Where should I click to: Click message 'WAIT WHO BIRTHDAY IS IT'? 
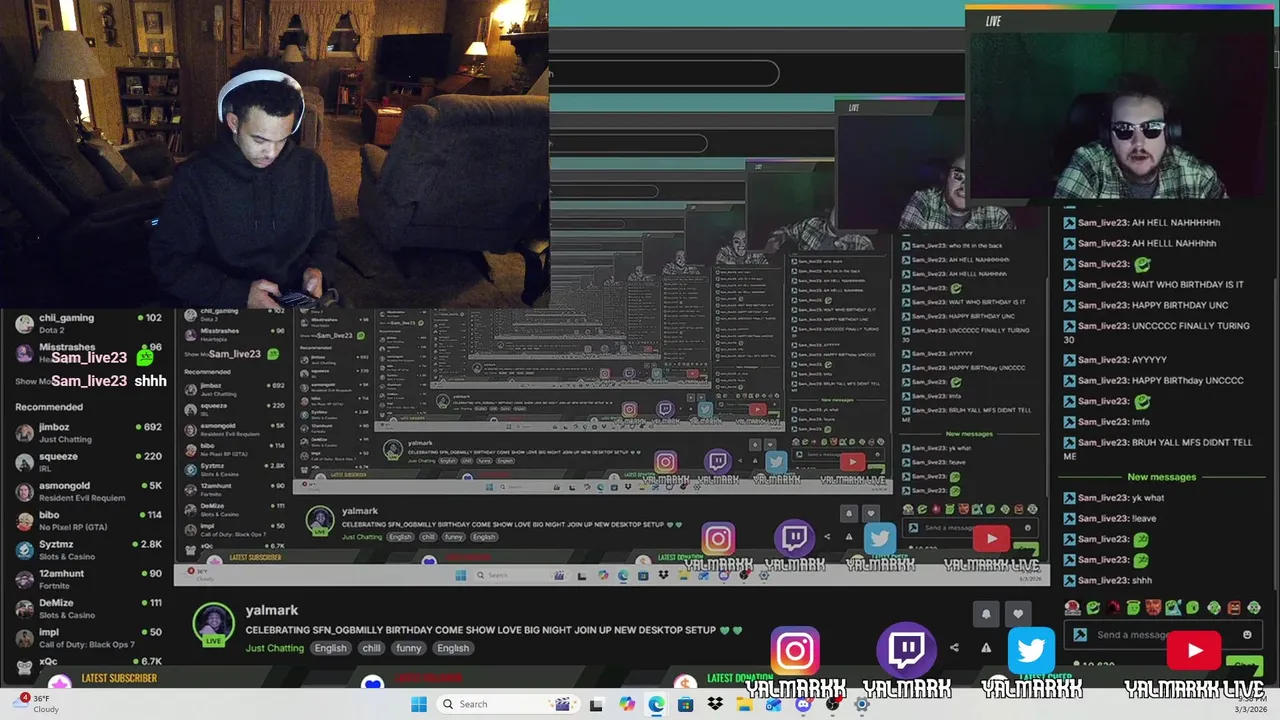coord(1154,284)
